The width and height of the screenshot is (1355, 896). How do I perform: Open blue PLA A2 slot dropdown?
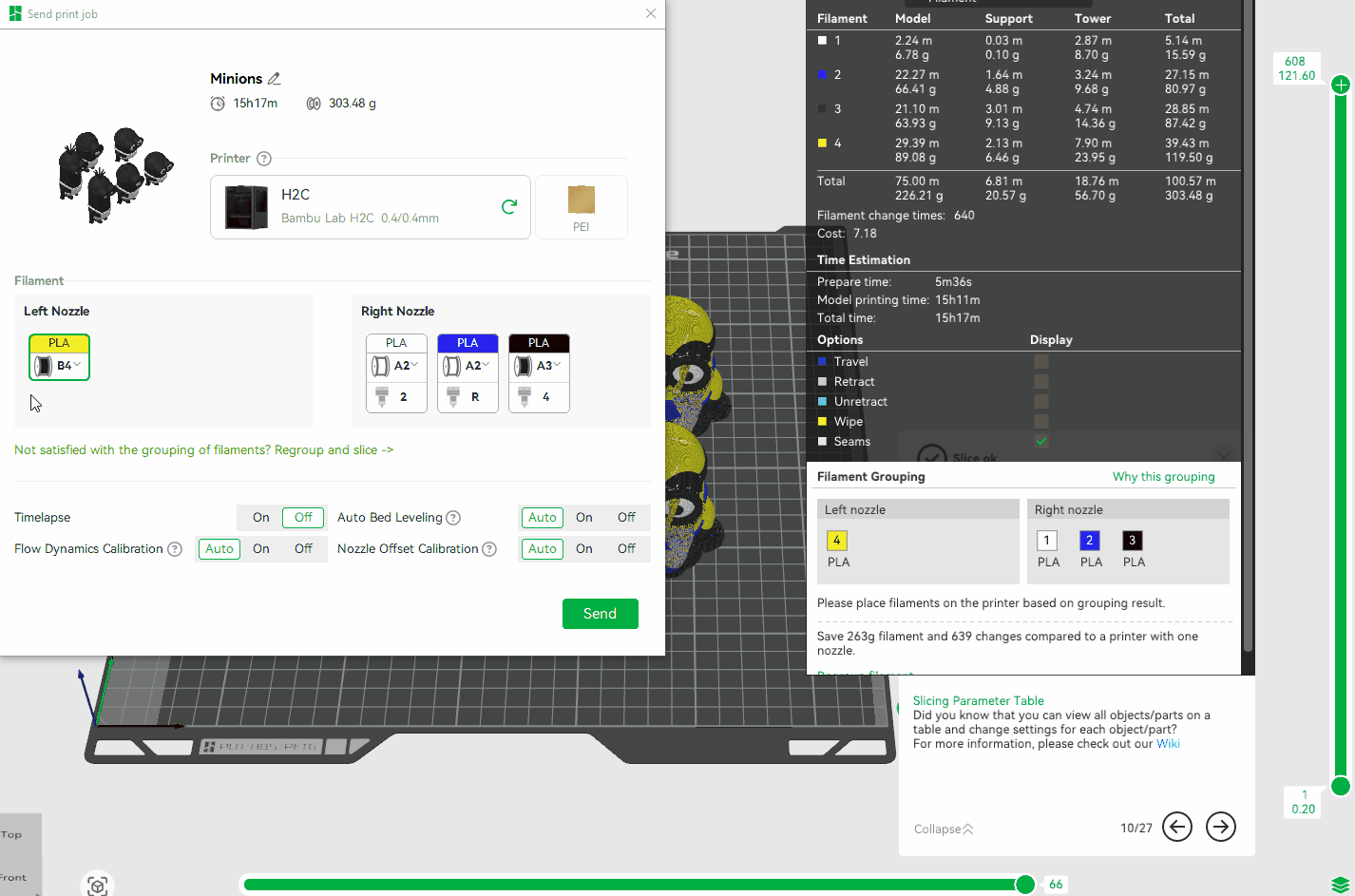(468, 366)
